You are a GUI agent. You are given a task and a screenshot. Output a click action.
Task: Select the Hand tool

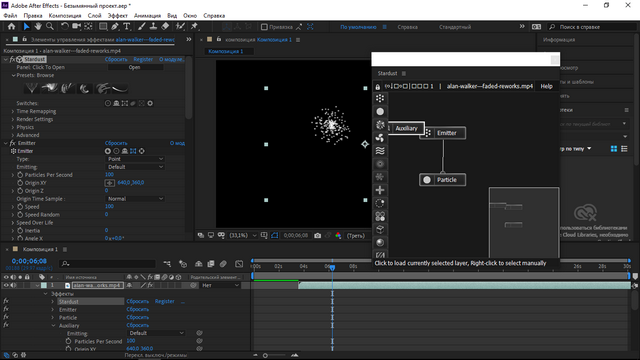pos(38,27)
